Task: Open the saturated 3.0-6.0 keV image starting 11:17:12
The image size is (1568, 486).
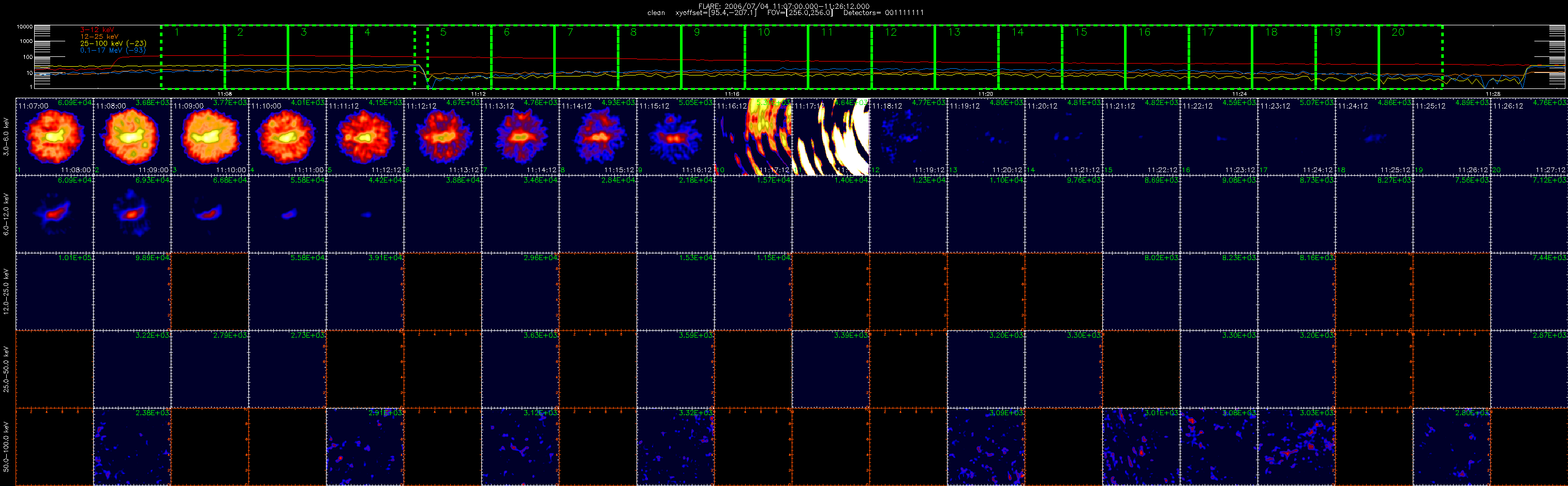Action: tap(831, 137)
